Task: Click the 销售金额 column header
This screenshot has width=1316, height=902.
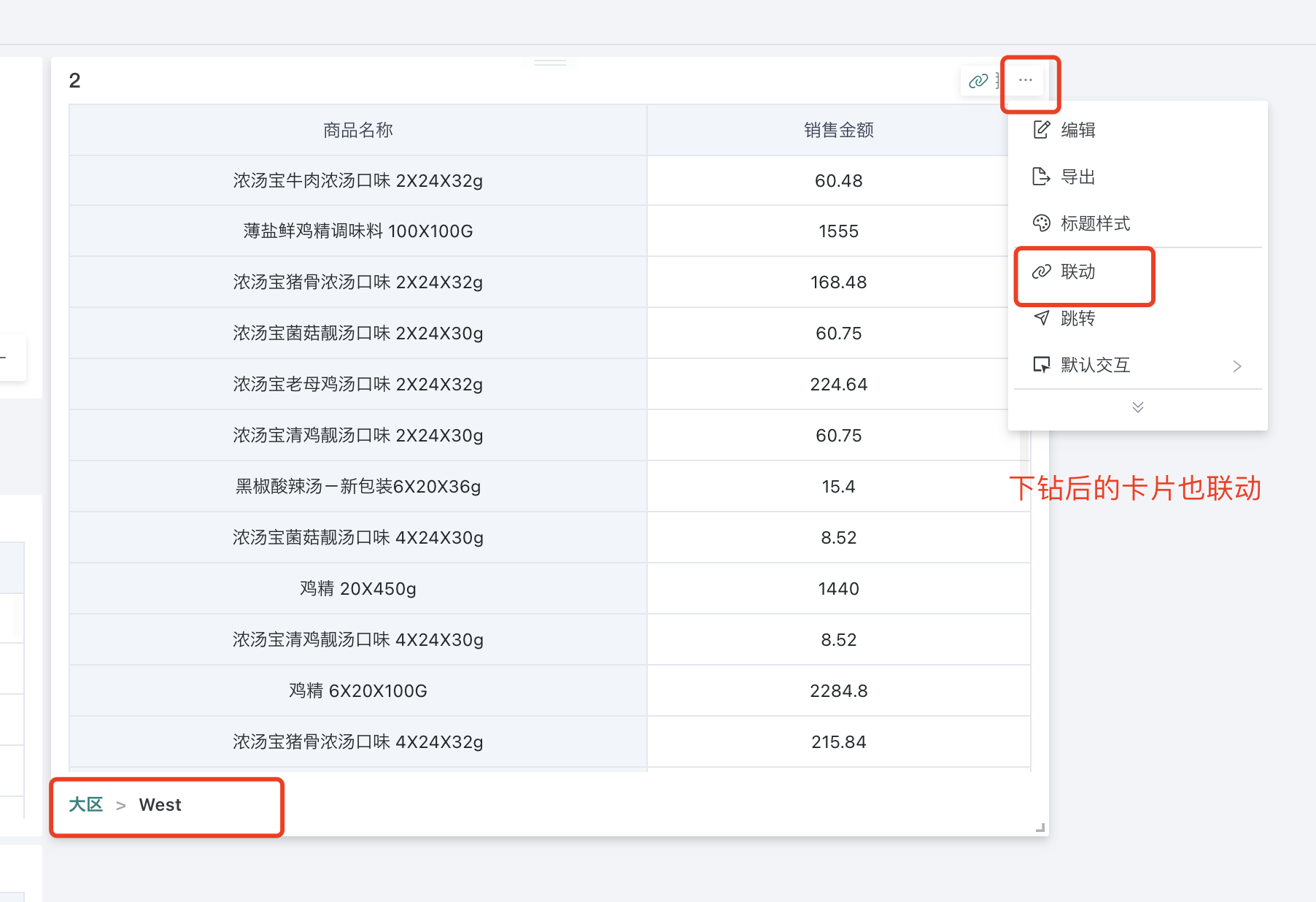Action: tap(839, 130)
